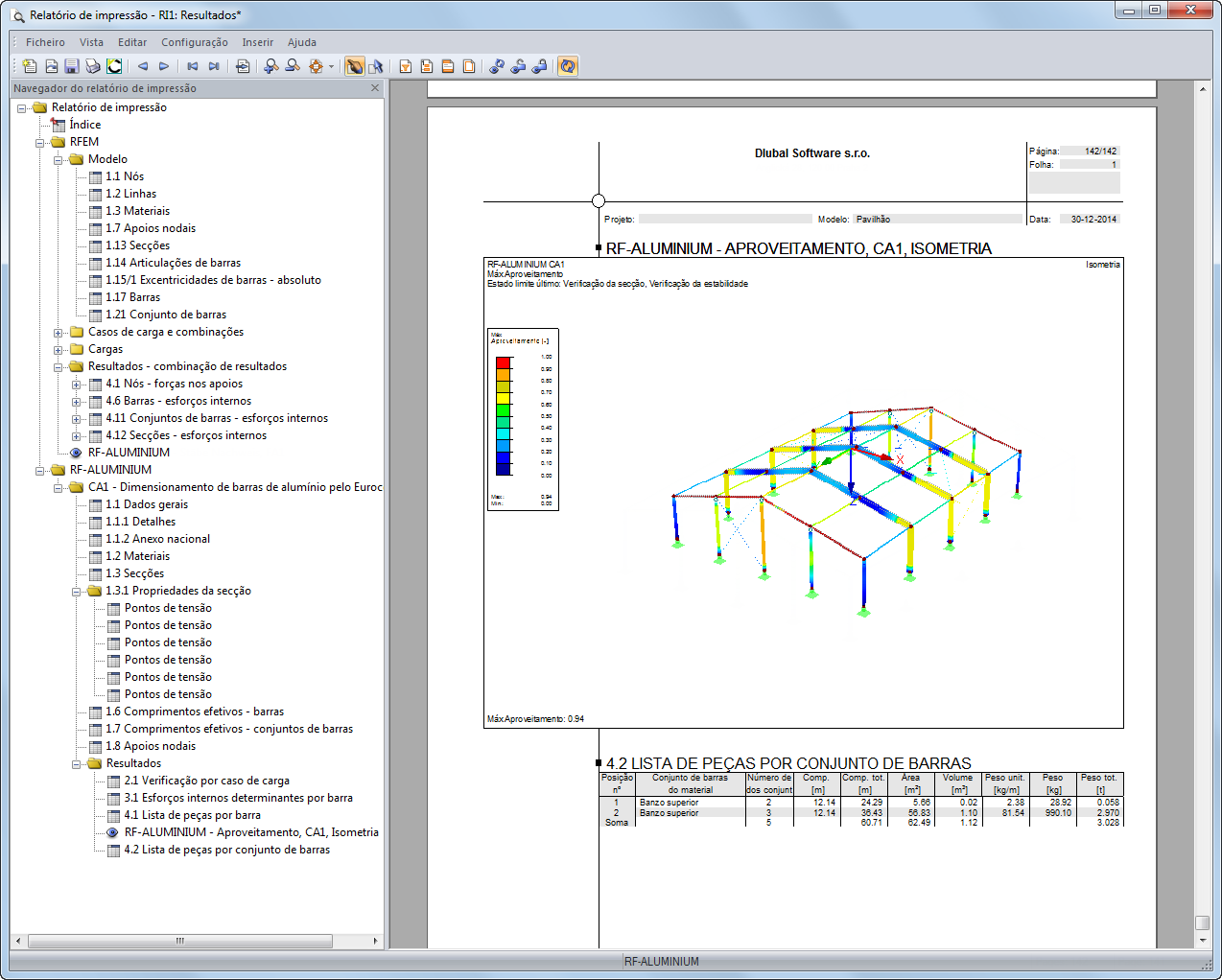
Task: Click the page icon with the filter arrow
Action: tap(406, 66)
